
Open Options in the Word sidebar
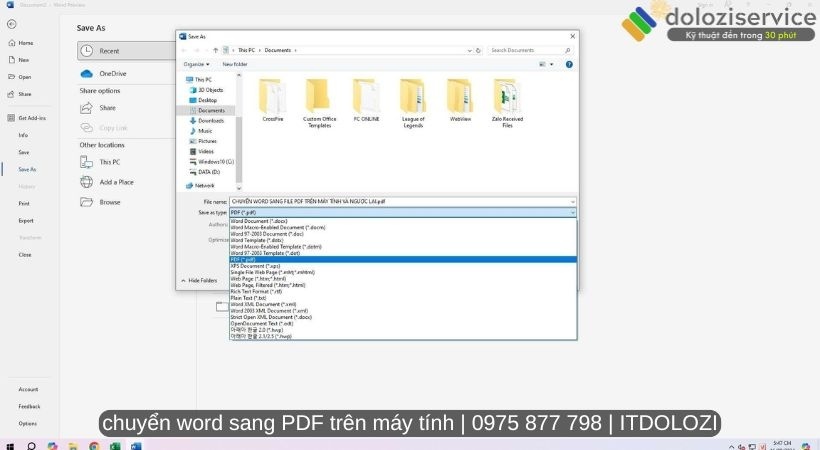pos(28,424)
